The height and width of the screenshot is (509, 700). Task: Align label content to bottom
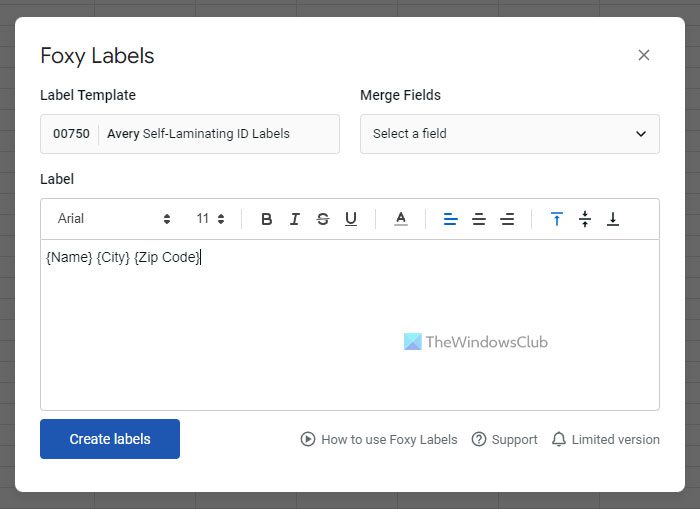pos(613,219)
